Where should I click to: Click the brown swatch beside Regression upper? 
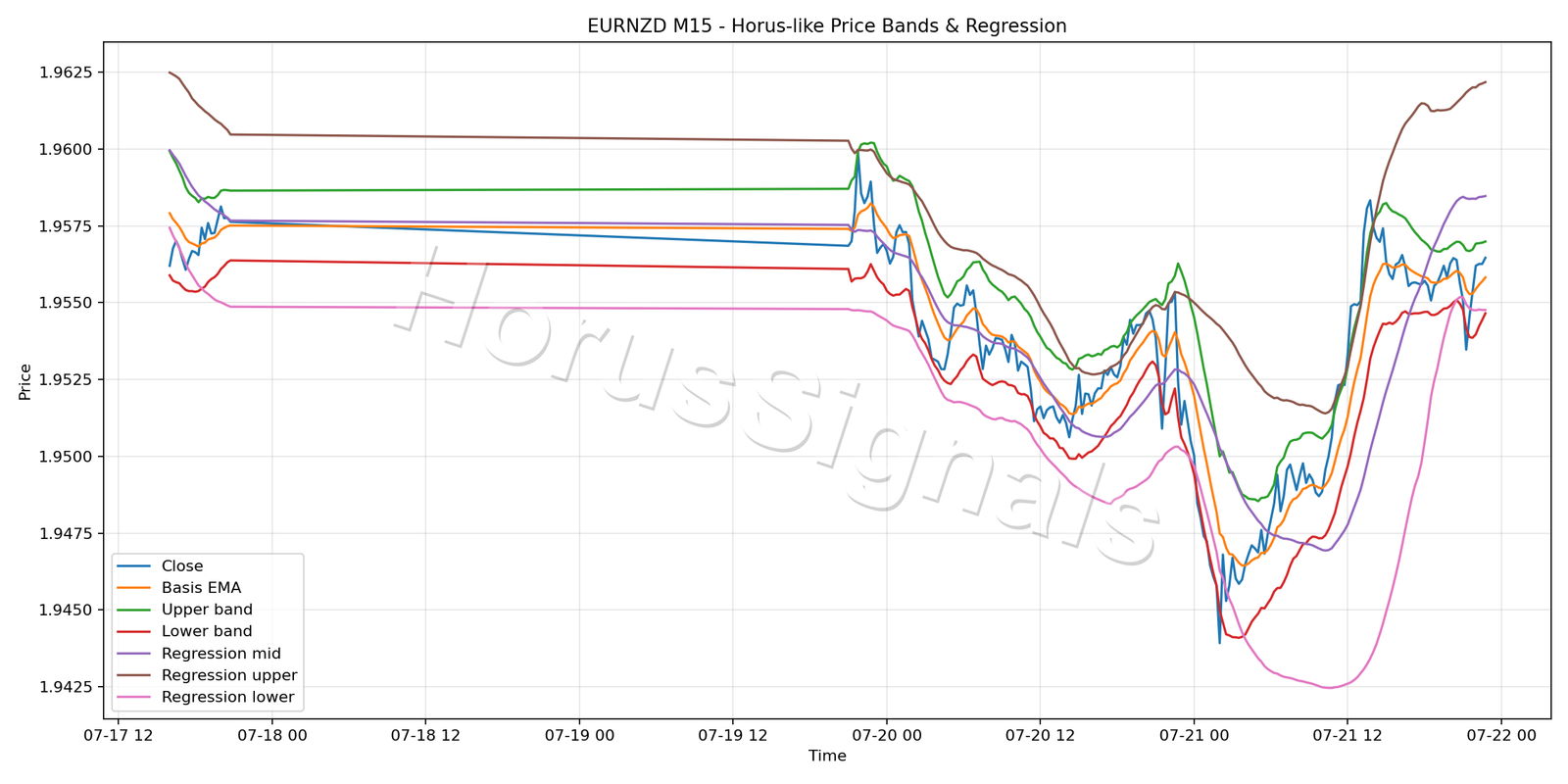click(x=133, y=675)
